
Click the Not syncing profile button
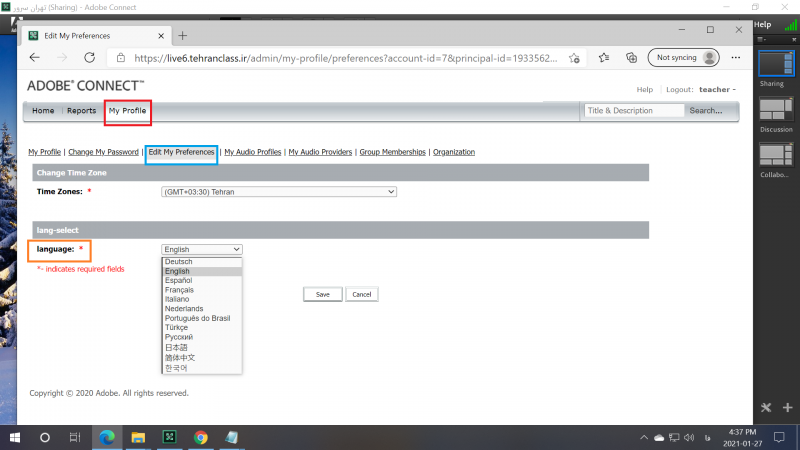683,58
